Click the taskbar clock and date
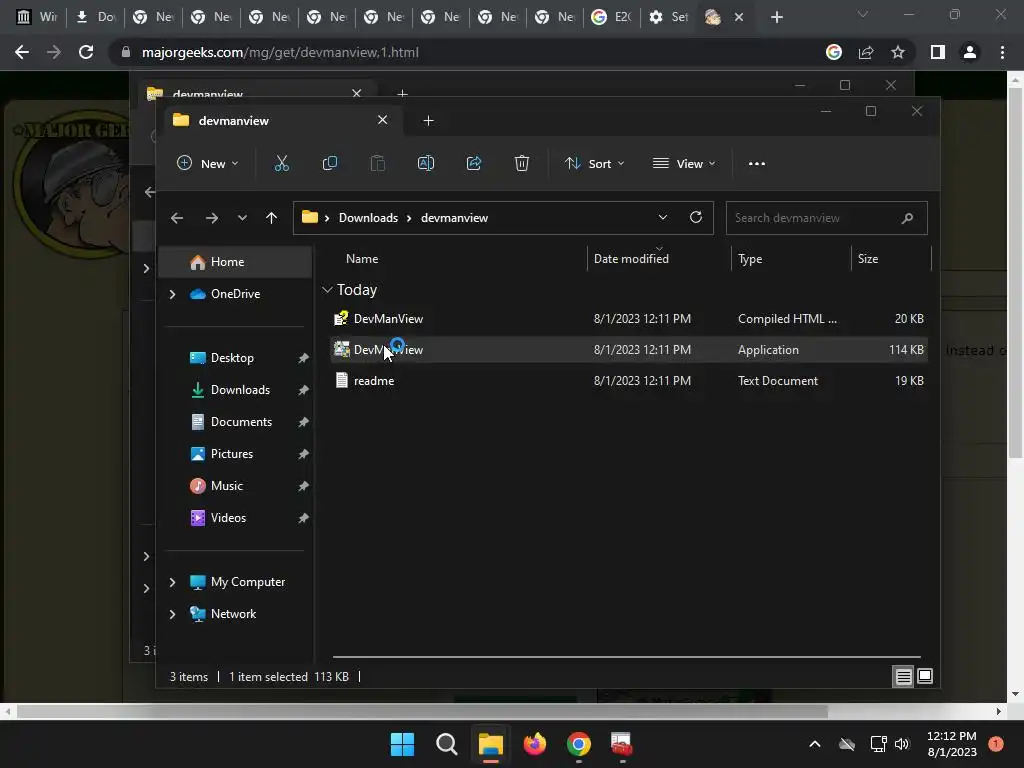The height and width of the screenshot is (768, 1024). point(952,744)
